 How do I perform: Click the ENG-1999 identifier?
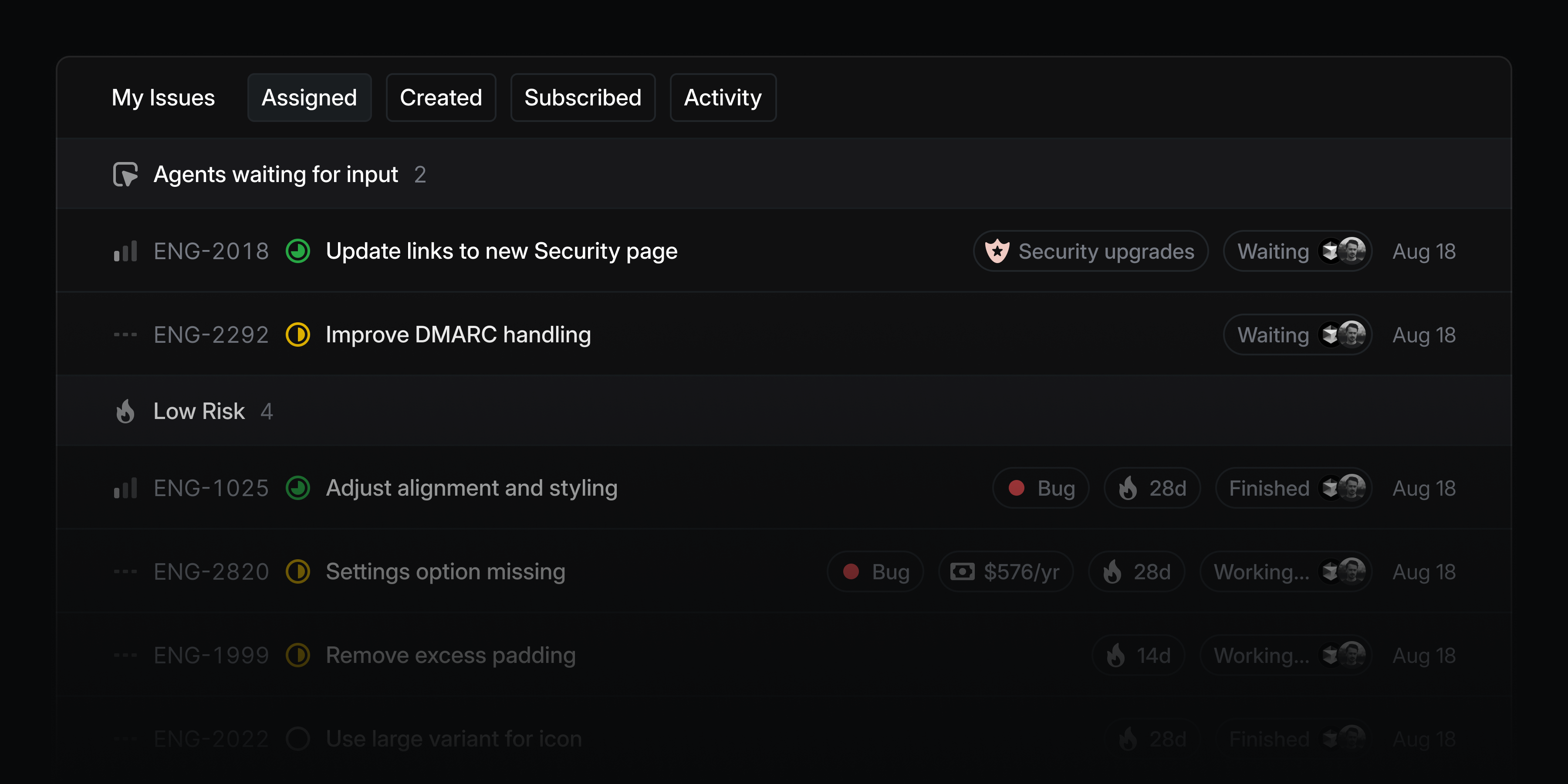click(211, 655)
